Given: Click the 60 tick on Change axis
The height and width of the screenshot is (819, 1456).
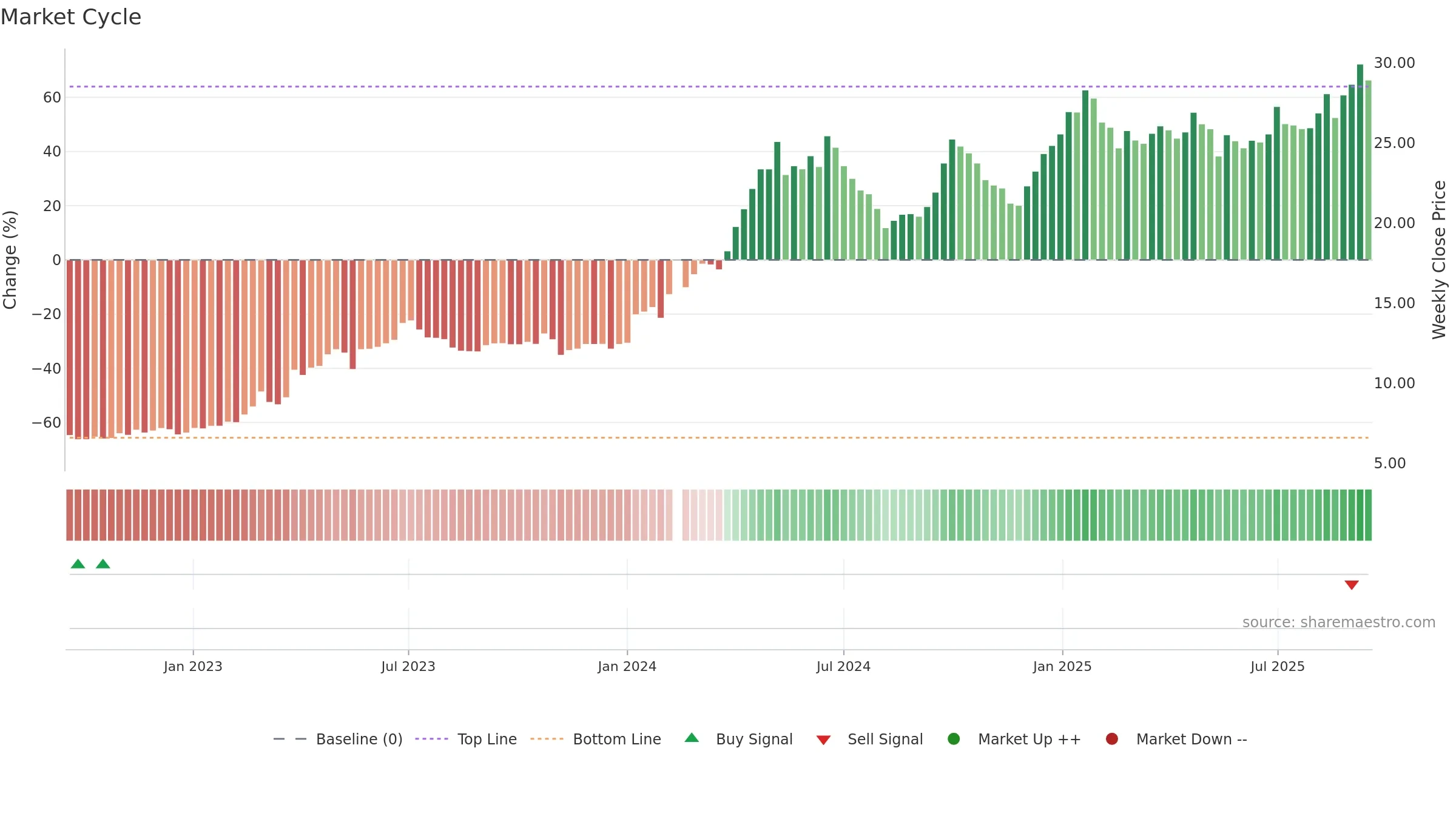Looking at the screenshot, I should click(52, 98).
